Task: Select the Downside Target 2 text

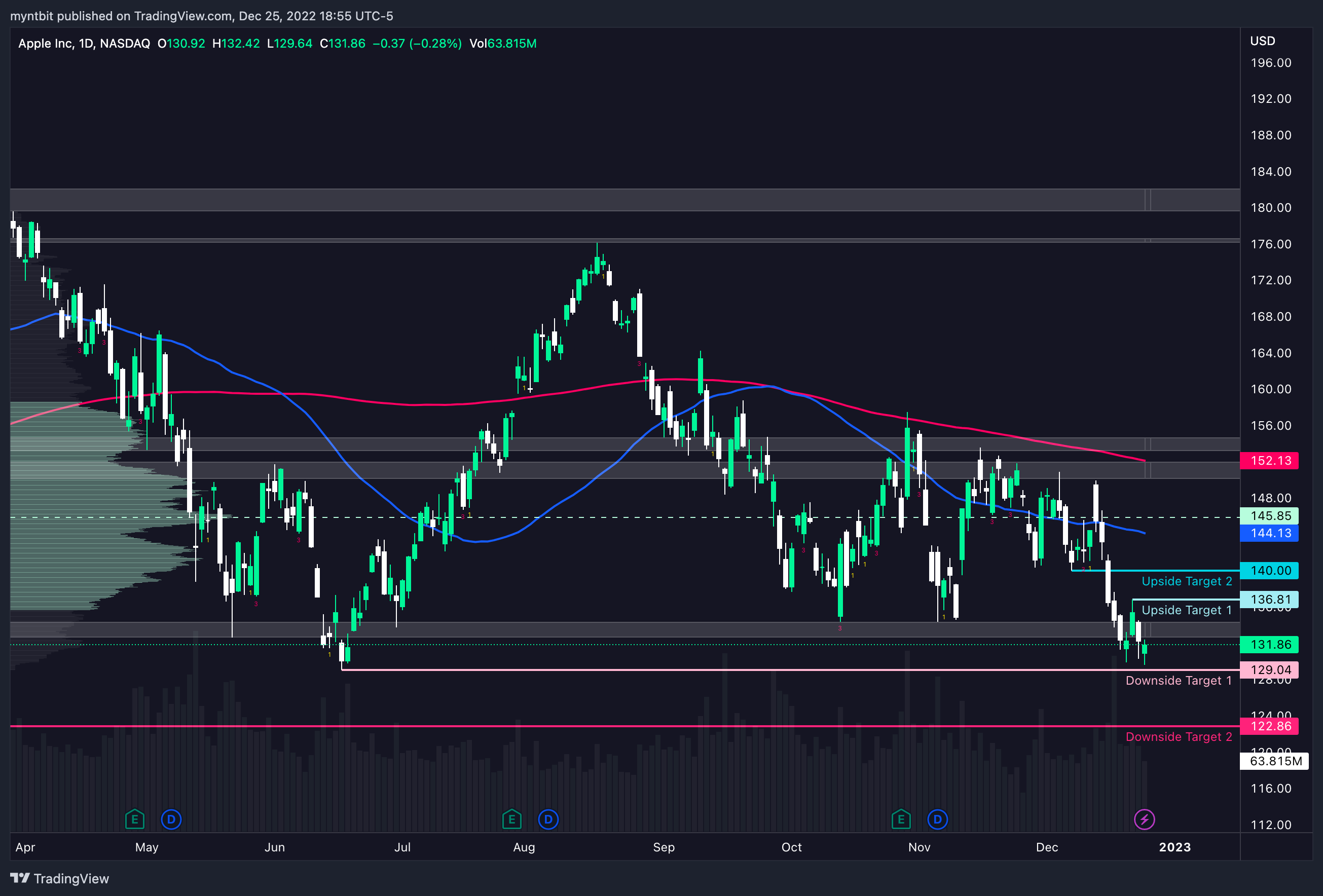Action: 1179,737
